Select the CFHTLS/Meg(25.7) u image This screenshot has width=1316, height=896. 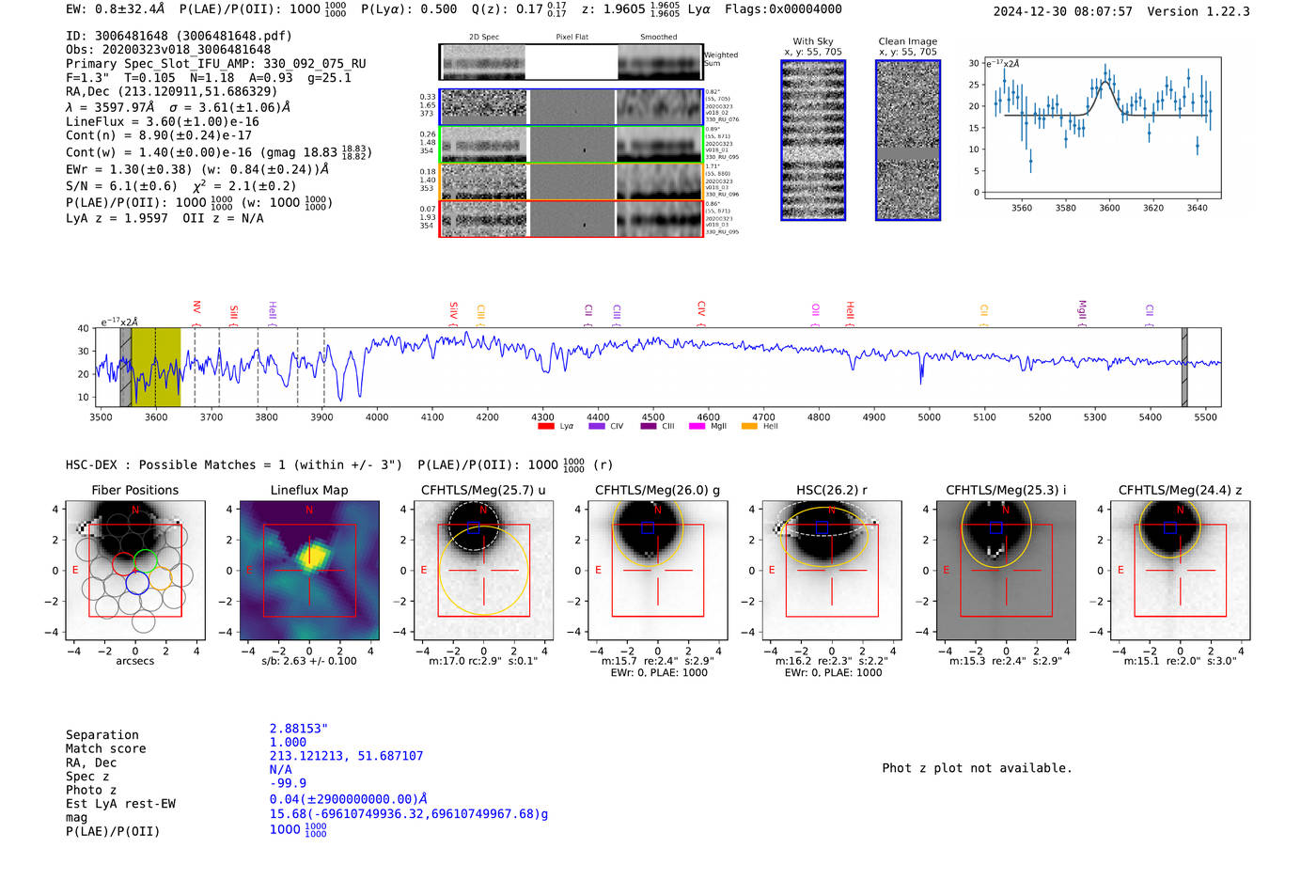[x=483, y=570]
